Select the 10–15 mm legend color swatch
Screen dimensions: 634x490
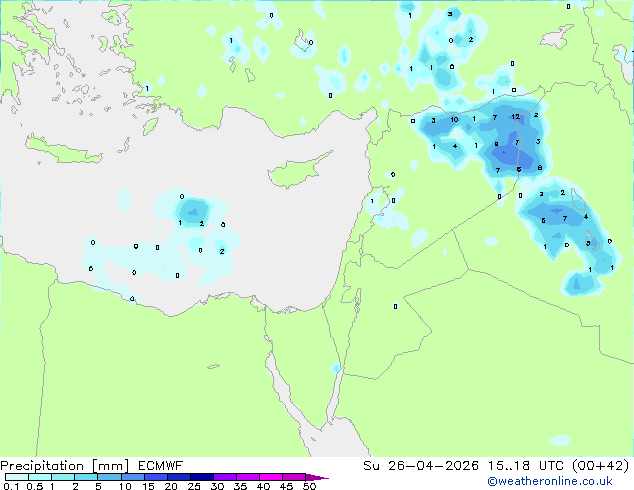tap(132, 477)
